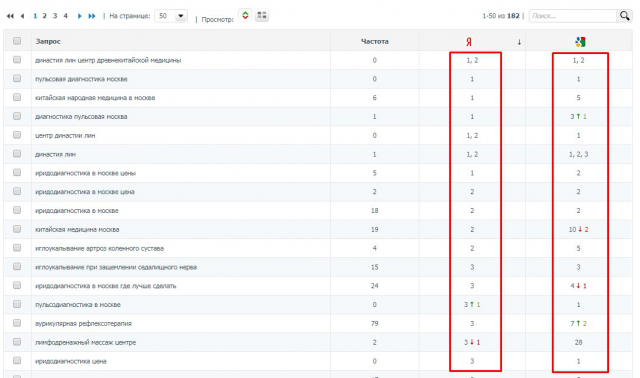This screenshot has width=640, height=378.
Task: Open page 4 of results
Action: [x=65, y=16]
